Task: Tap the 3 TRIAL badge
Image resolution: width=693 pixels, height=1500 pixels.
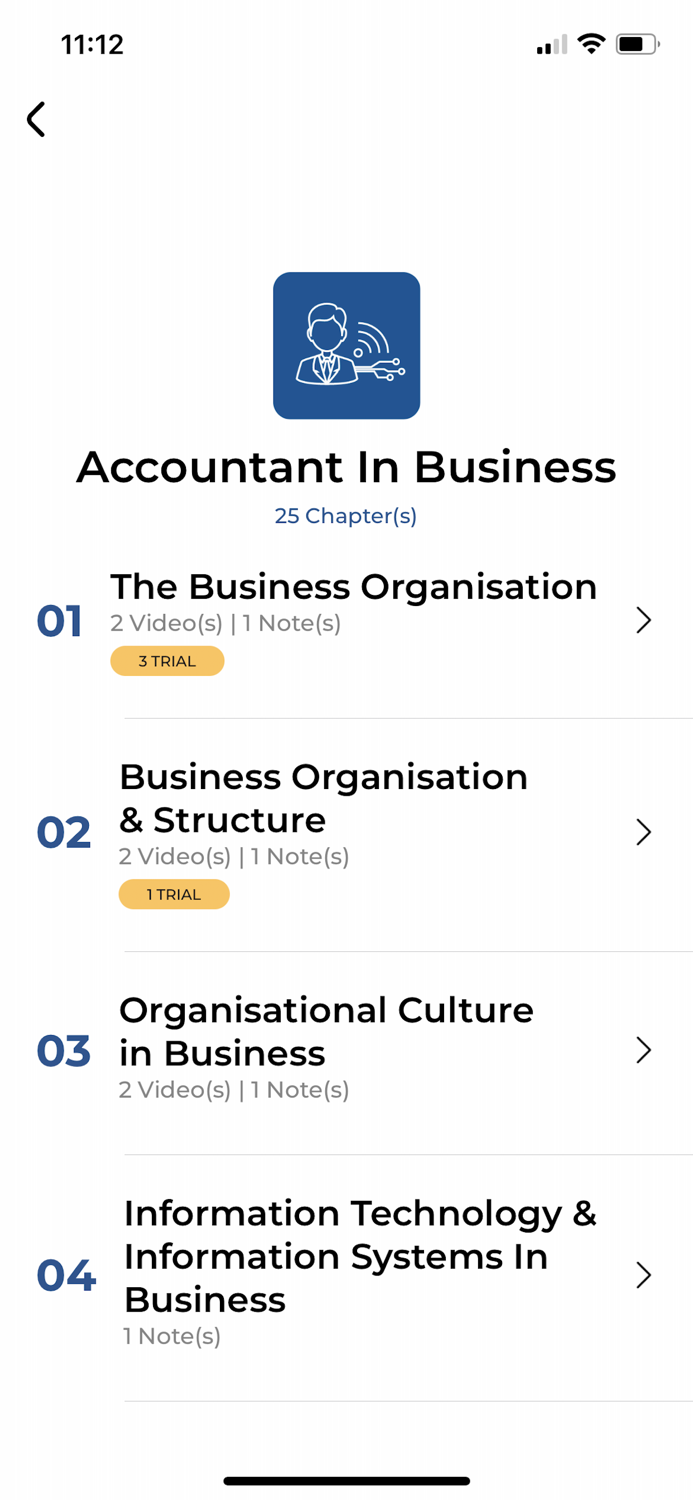Action: [167, 661]
